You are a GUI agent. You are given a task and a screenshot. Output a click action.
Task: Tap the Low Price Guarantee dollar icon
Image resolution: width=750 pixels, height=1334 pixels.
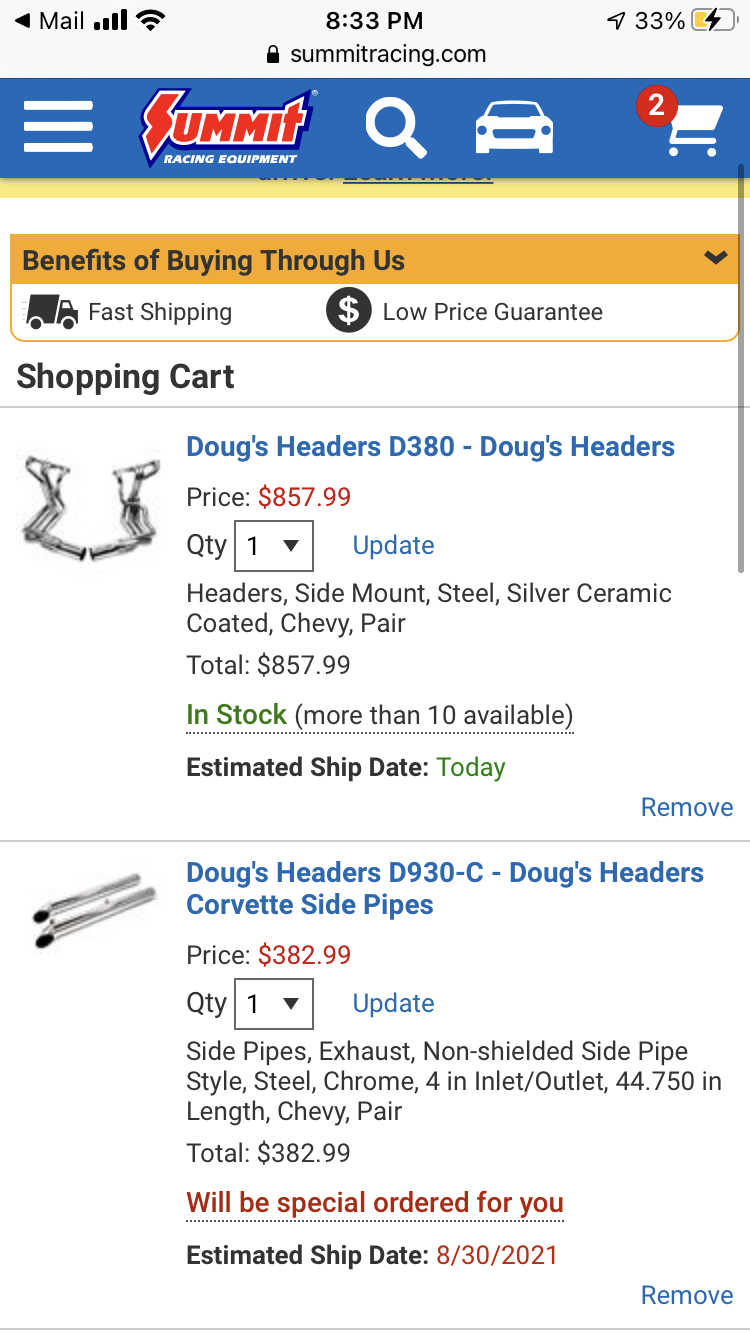coord(348,312)
